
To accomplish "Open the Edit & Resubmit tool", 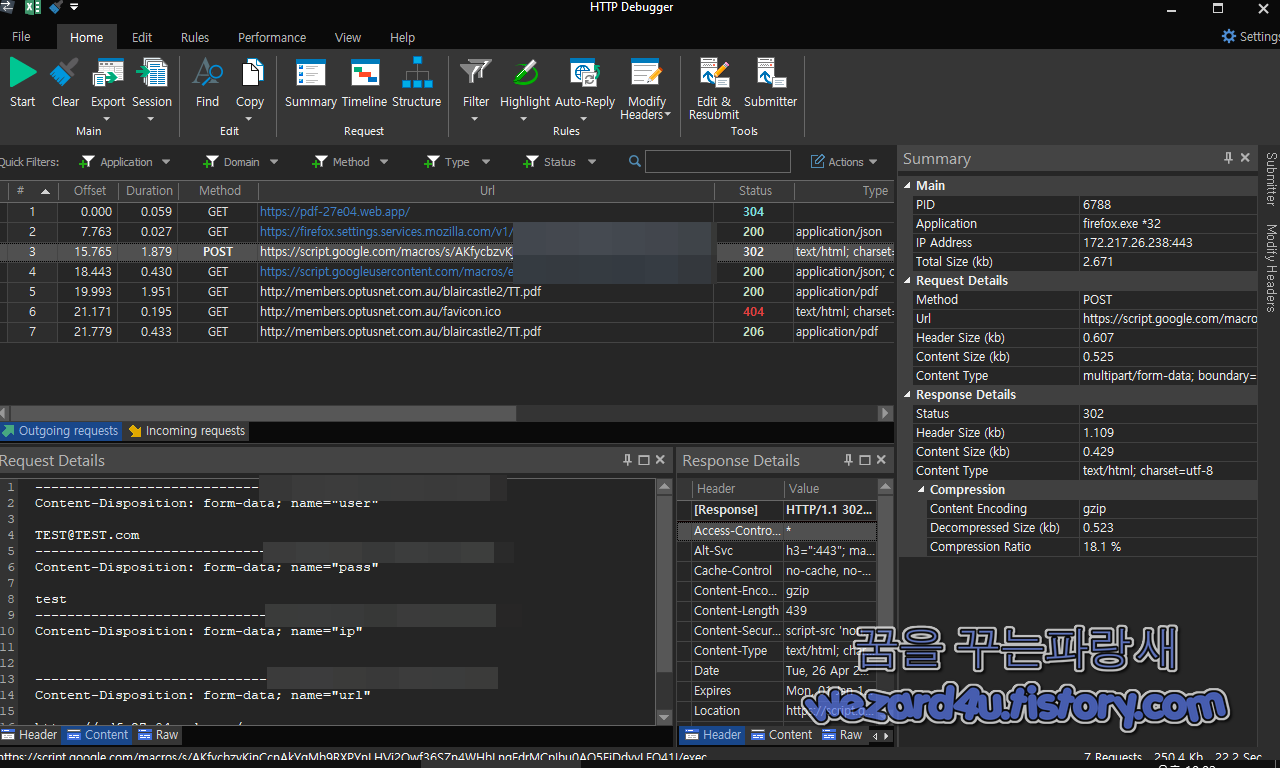I will point(713,85).
